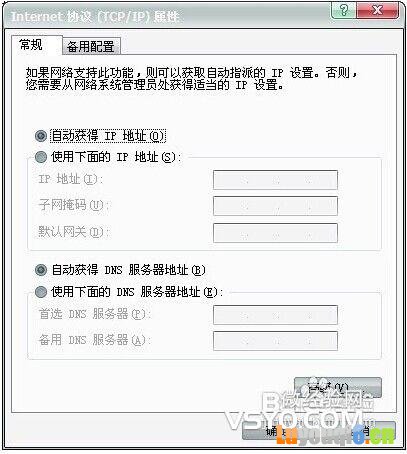Focus the 备用 DNS 服务器 input box
This screenshot has height=454, width=407.
click(x=275, y=341)
